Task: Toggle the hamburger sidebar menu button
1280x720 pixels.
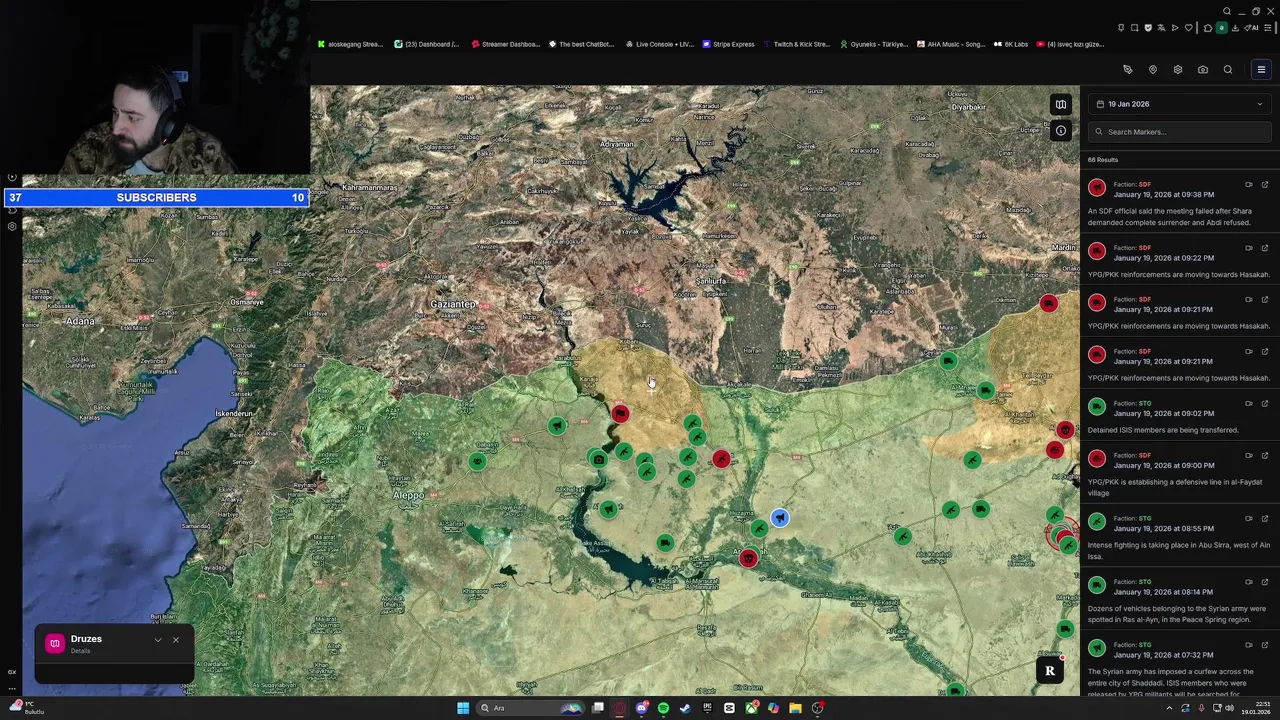Action: point(1261,70)
